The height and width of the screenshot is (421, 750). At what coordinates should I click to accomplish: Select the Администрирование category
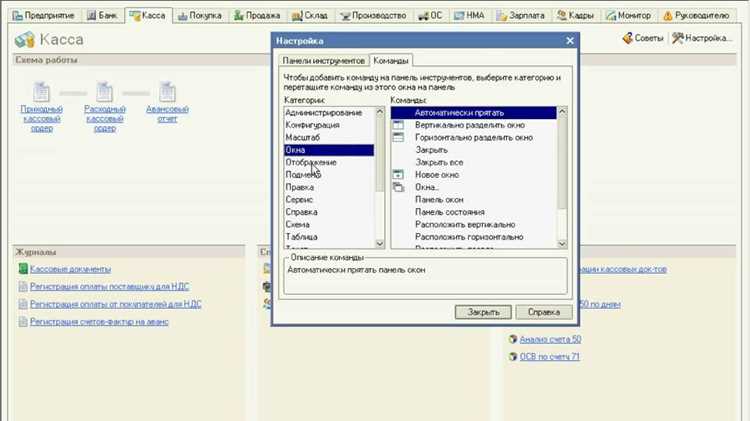329,112
